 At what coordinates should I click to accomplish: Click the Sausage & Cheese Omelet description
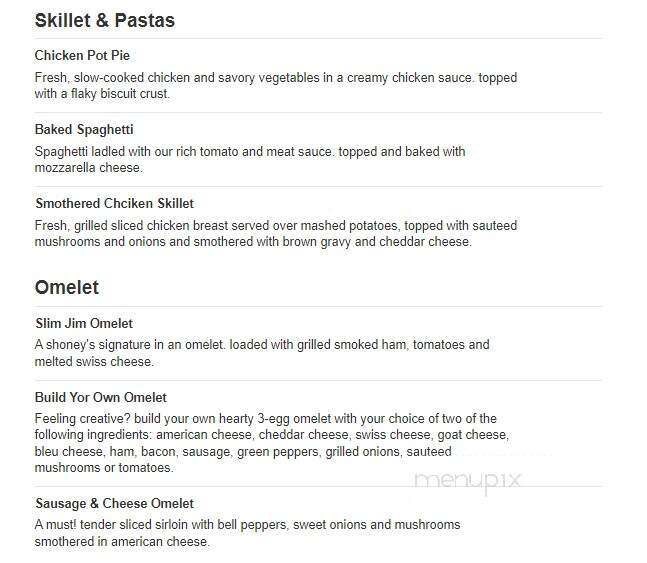247,533
